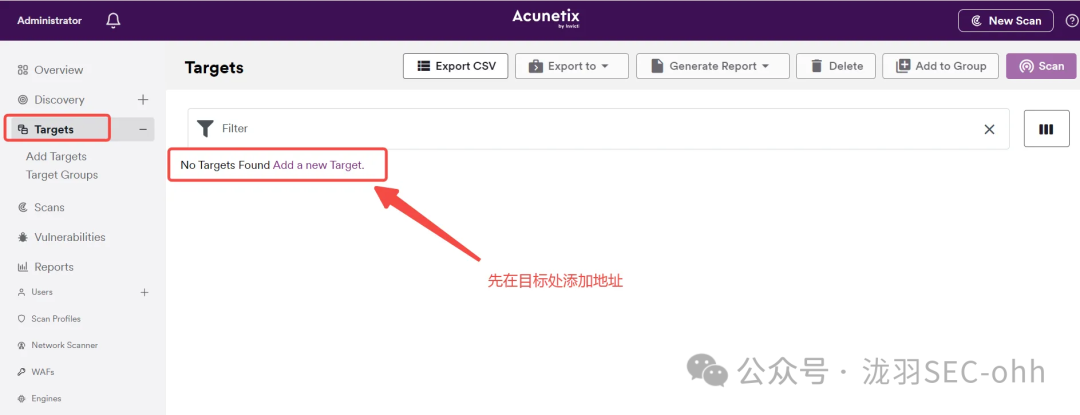
Task: Click the Scans radar icon
Action: click(x=23, y=207)
